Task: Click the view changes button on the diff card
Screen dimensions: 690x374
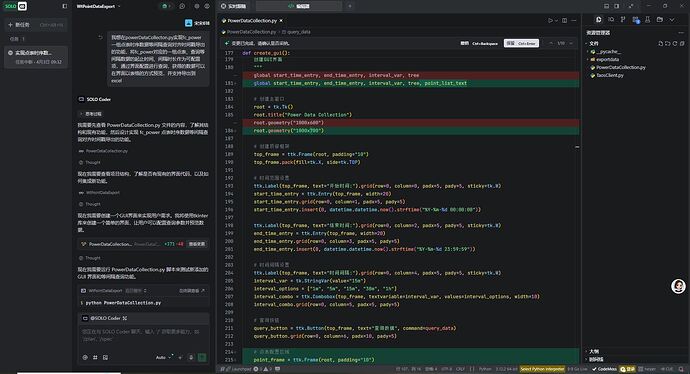Action: point(196,244)
